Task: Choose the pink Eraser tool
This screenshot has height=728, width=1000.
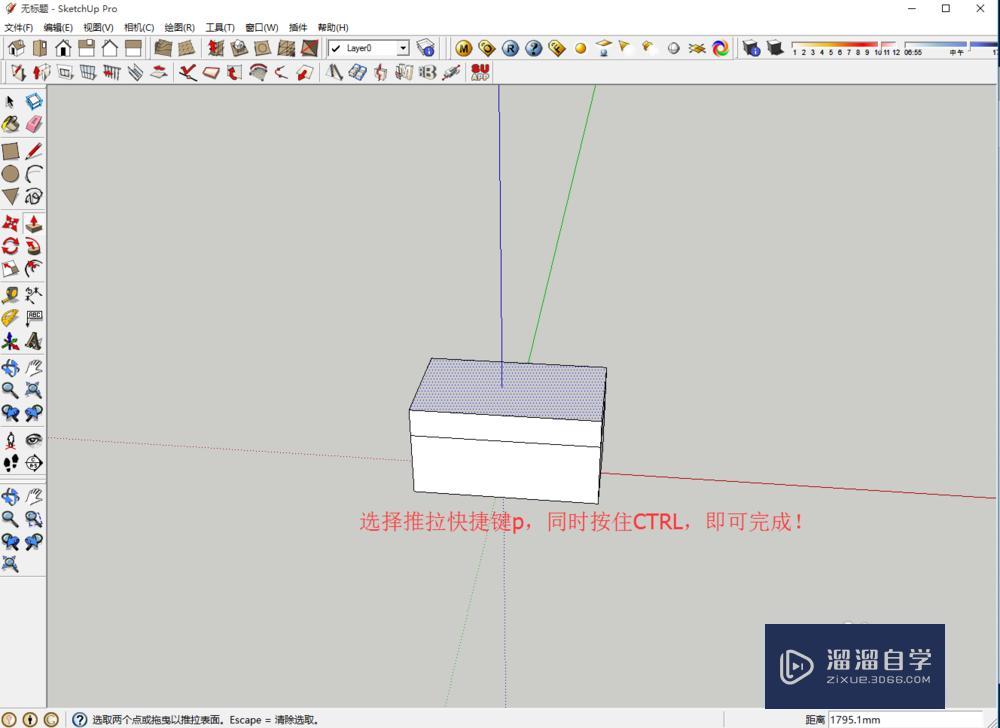Action: pyautogui.click(x=34, y=124)
